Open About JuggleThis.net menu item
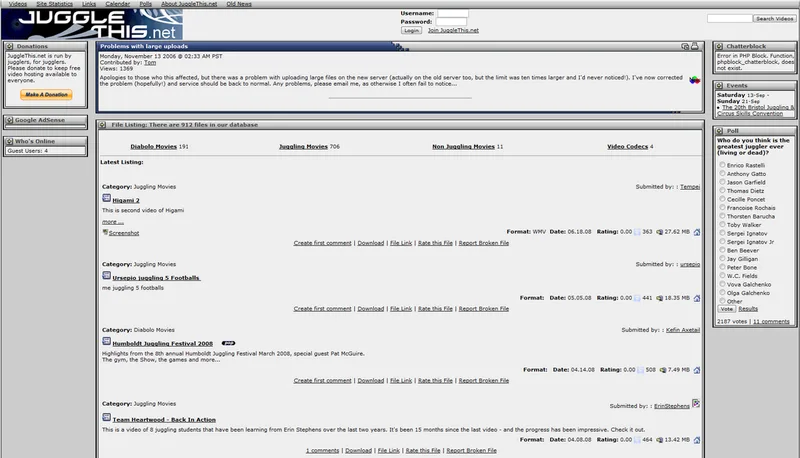The width and height of the screenshot is (800, 458). pos(189,4)
